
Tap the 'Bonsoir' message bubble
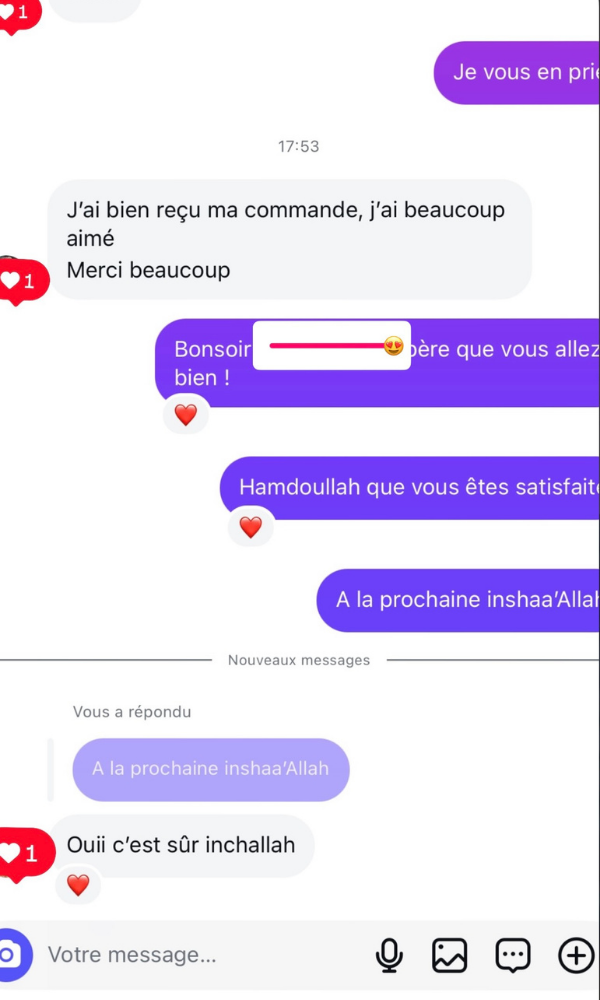(x=377, y=363)
